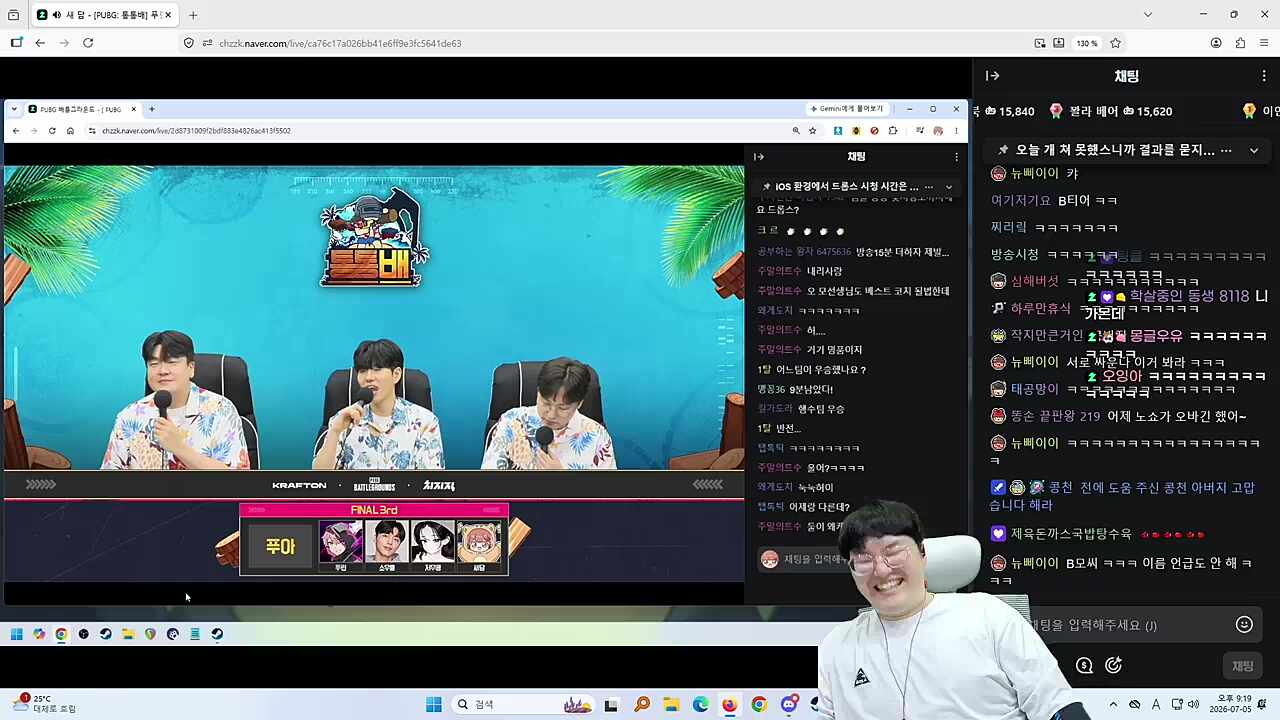This screenshot has height=720, width=1280.
Task: Click username 뉴빠이이 in the top chat message
Action: pyautogui.click(x=1034, y=173)
